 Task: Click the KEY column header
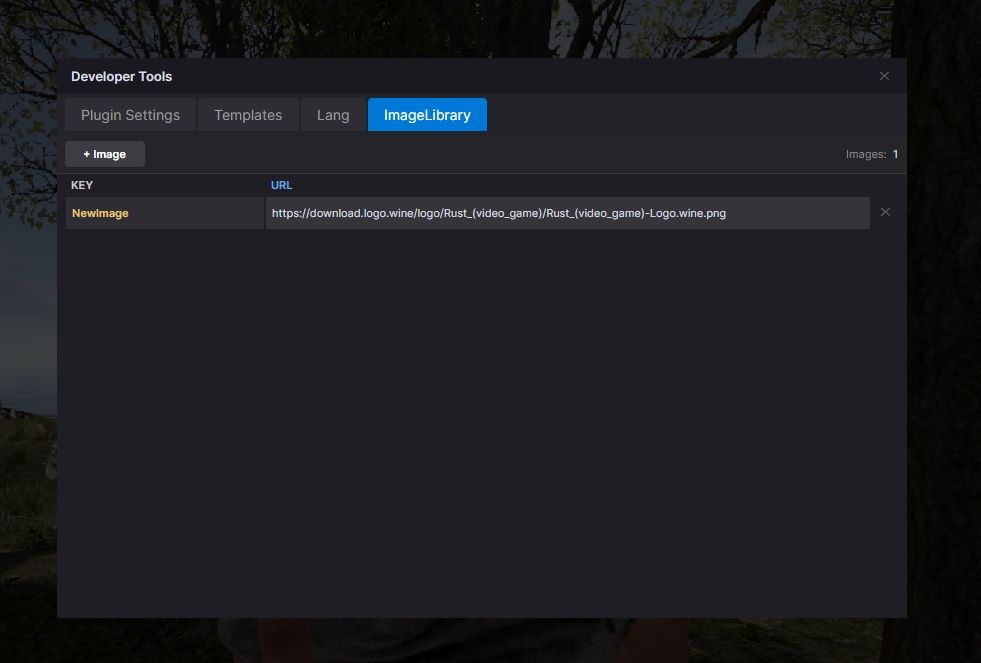(81, 185)
